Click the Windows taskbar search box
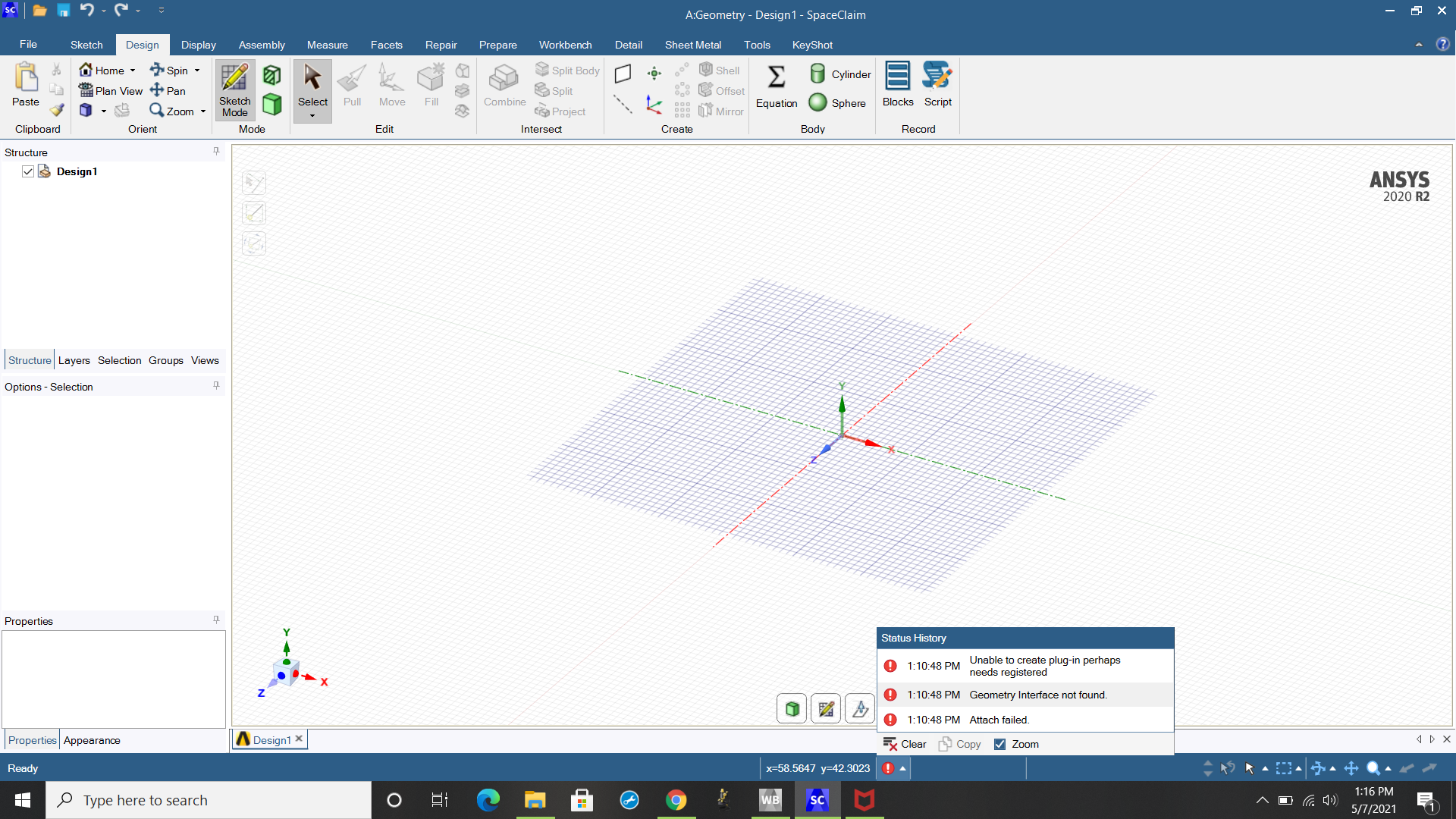1456x819 pixels. pos(209,800)
